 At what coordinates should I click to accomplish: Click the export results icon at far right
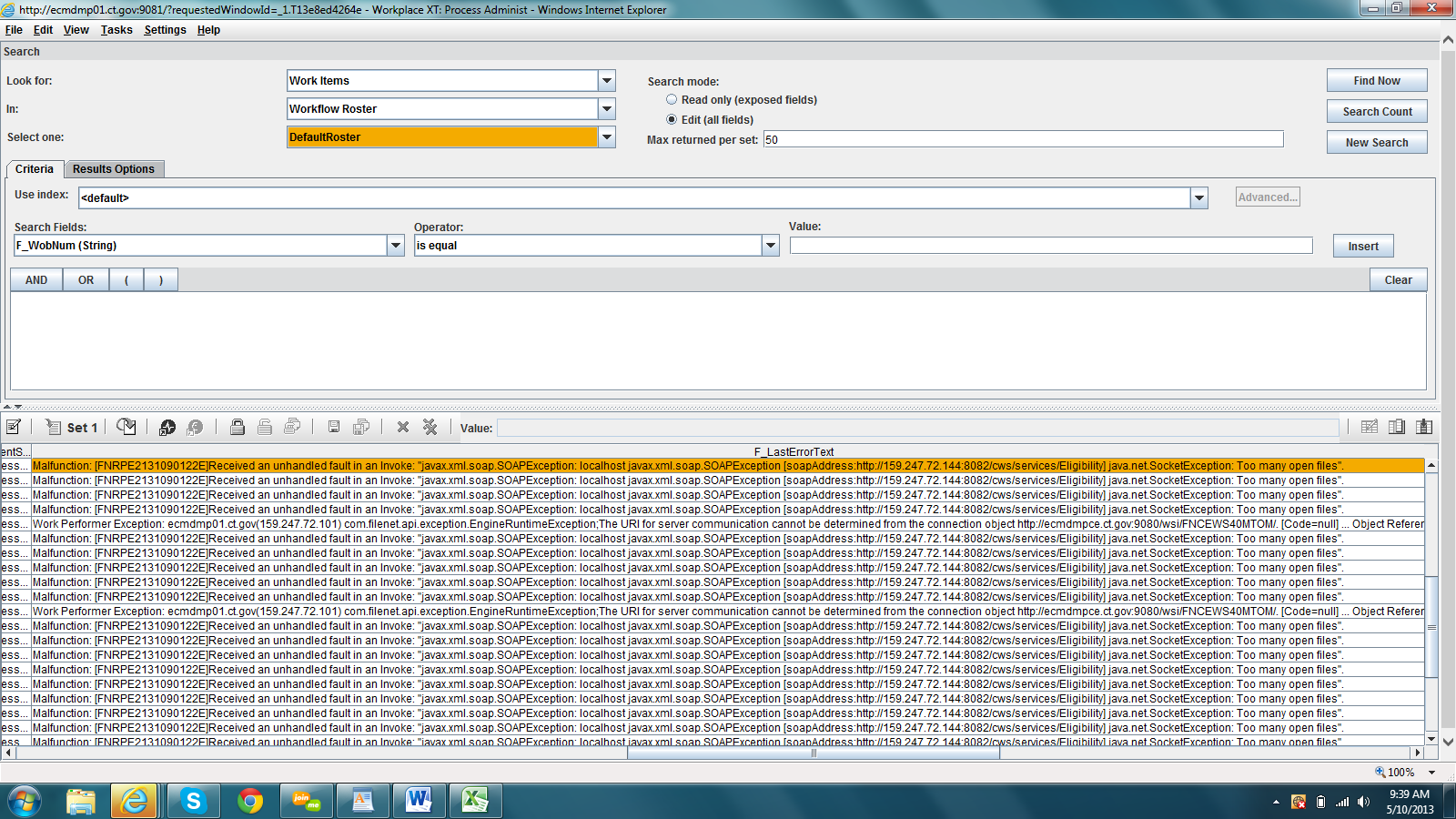[1424, 428]
